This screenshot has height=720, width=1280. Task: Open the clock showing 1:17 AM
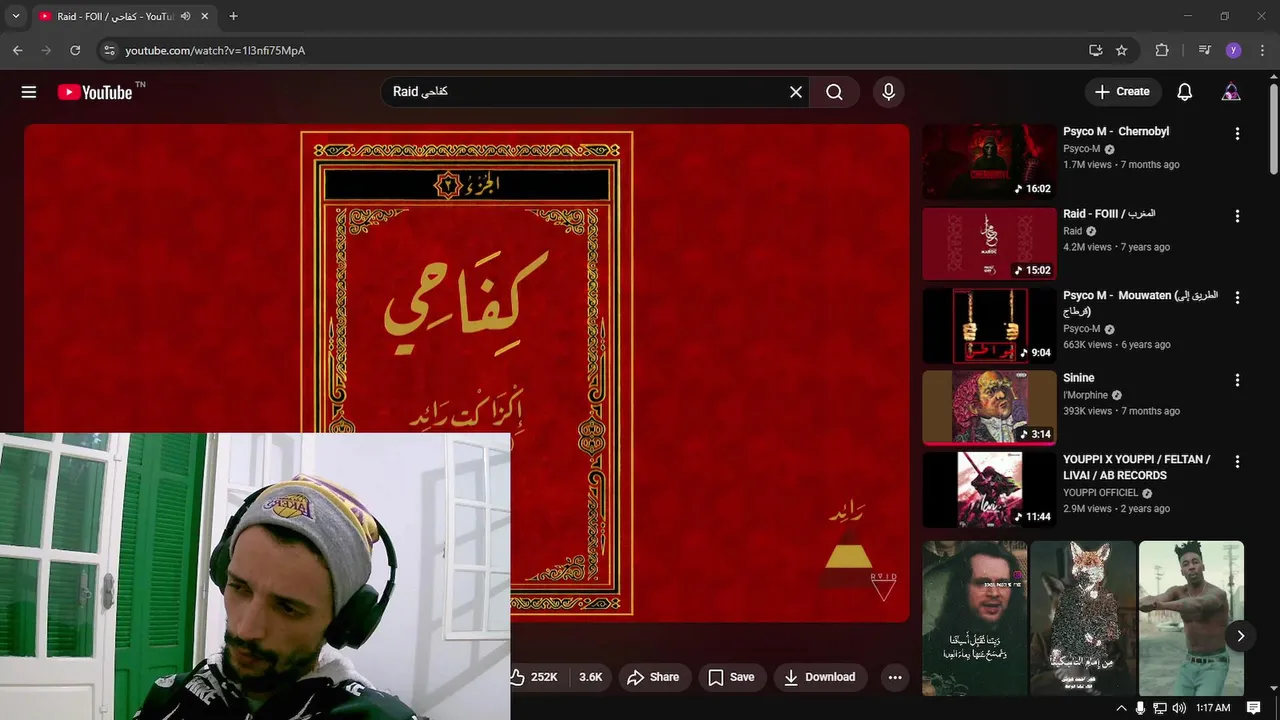(1213, 708)
